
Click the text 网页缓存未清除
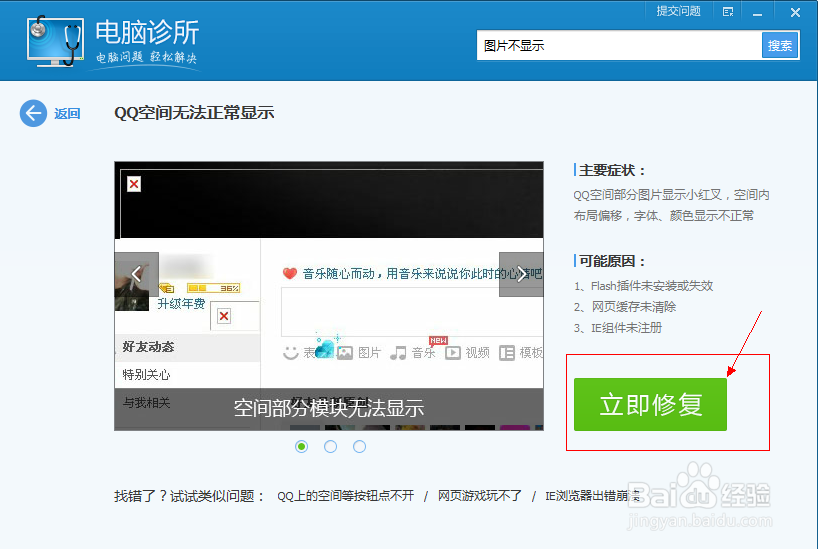pos(633,307)
